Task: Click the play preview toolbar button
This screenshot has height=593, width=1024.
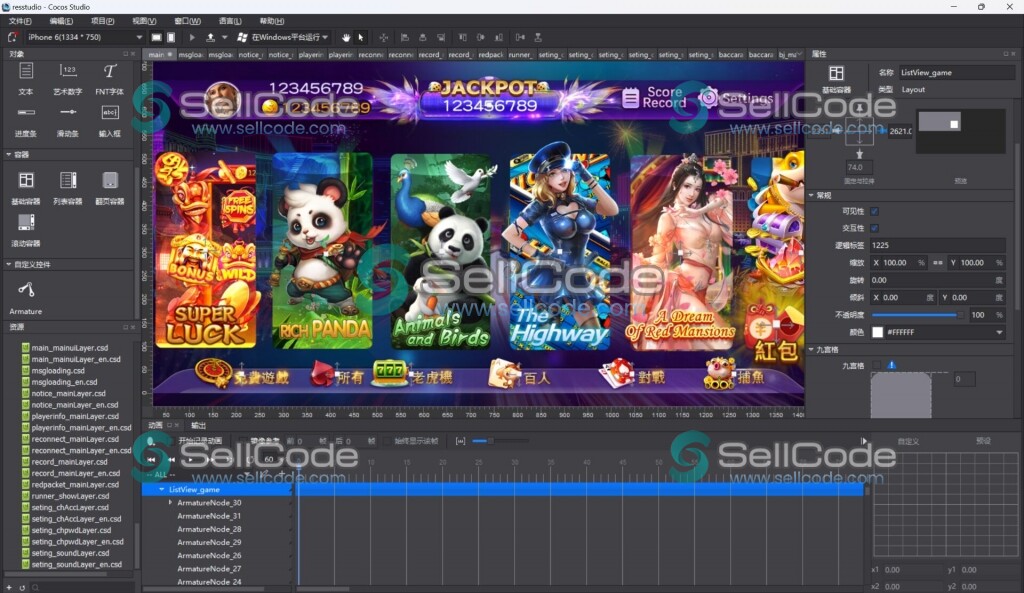Action: click(191, 37)
